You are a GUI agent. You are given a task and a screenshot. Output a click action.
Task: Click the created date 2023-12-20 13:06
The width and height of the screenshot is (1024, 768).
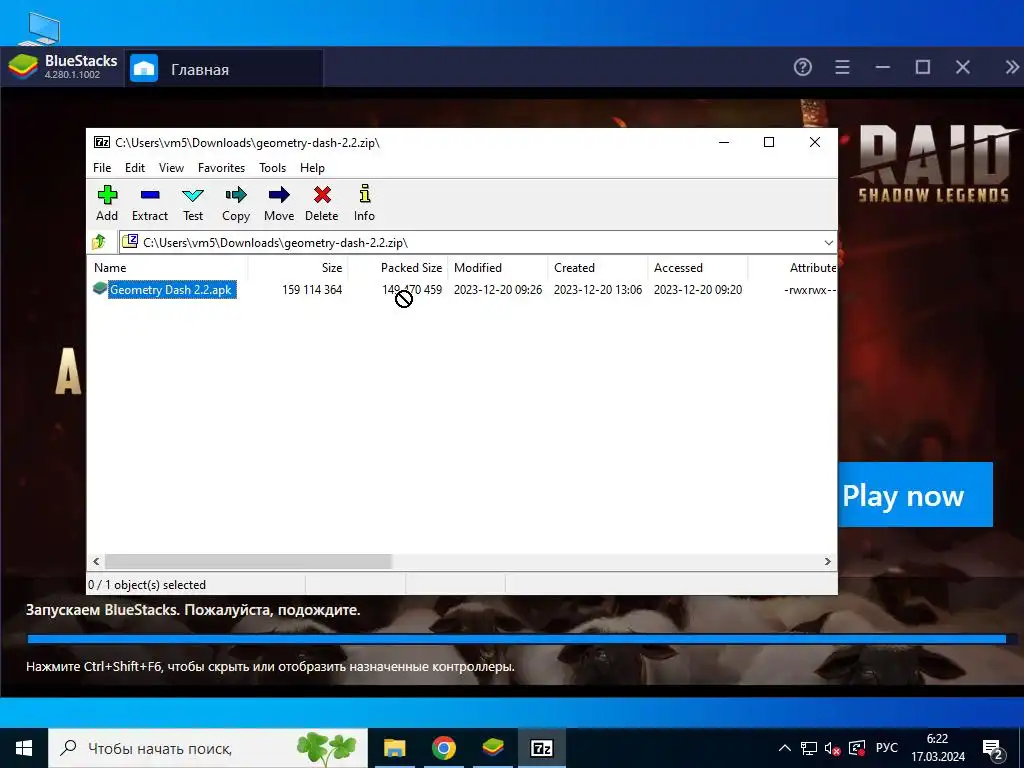click(x=598, y=289)
